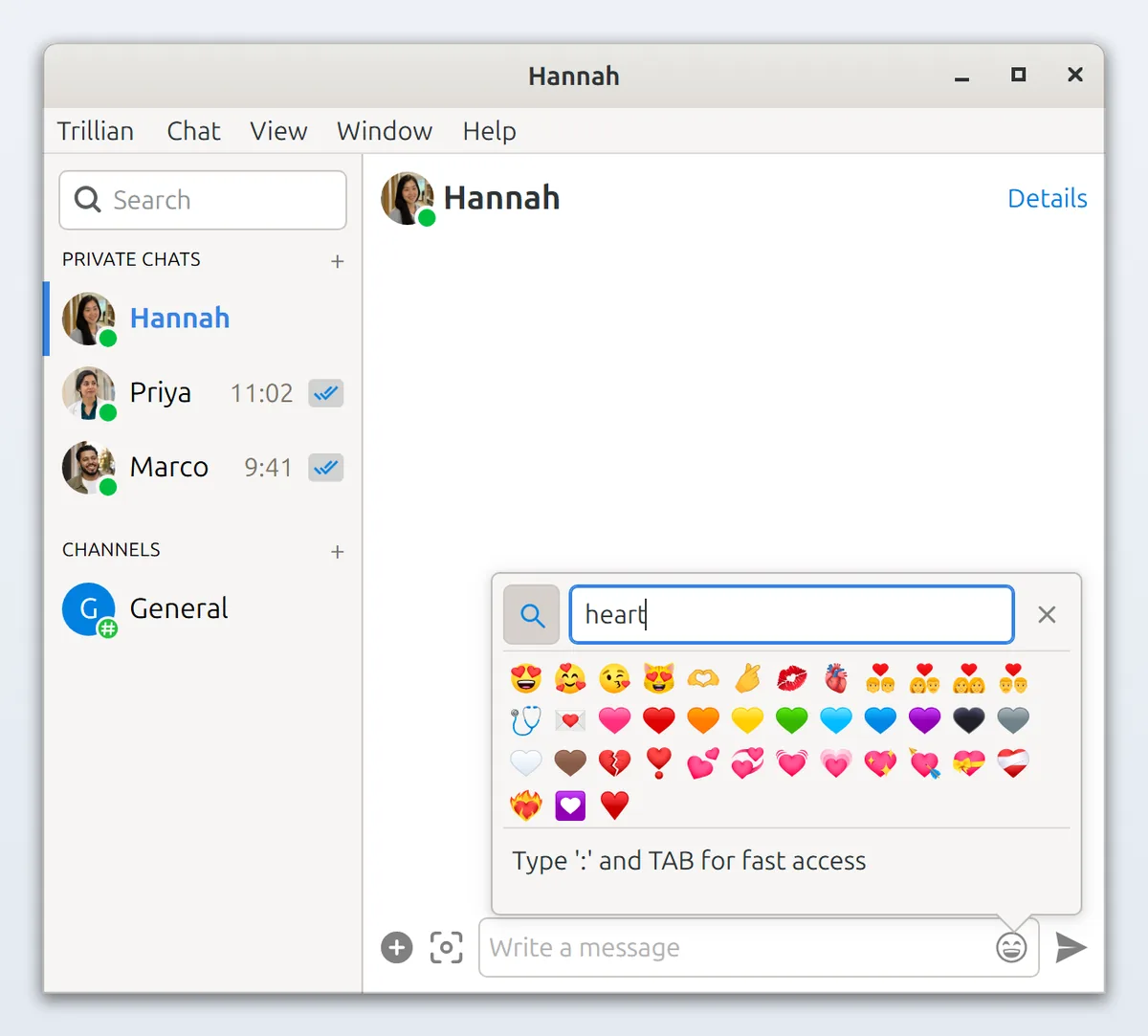
Task: Click the contacts Search box
Action: (x=203, y=200)
